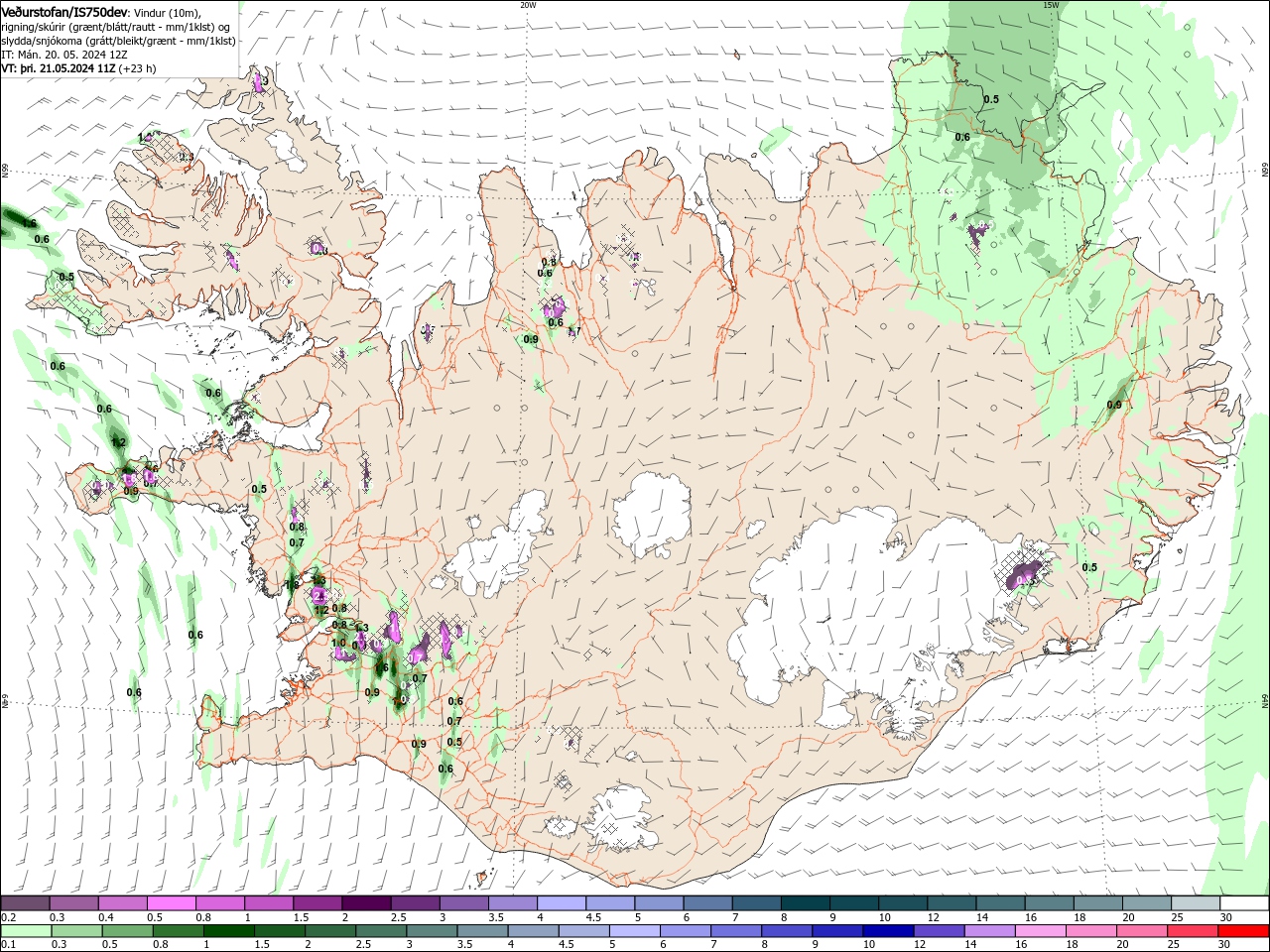This screenshot has height=952, width=1270.
Task: Click the 'rigning/skúrir' legend description line
Action: point(116,27)
